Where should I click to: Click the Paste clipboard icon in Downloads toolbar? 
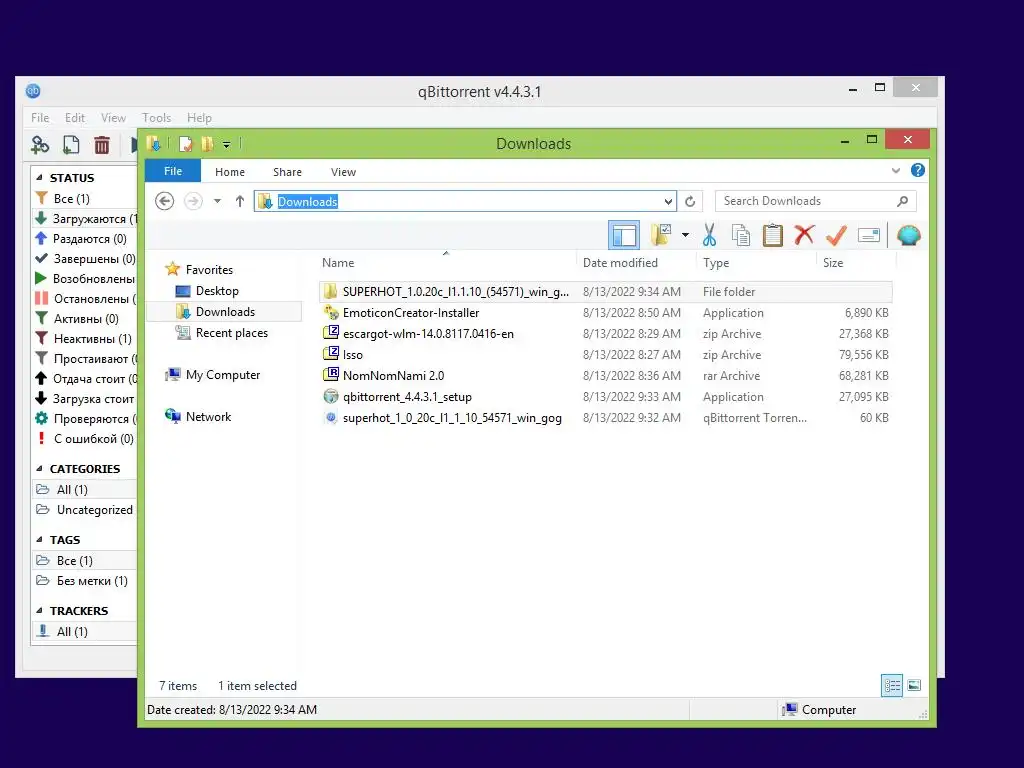[x=773, y=235]
